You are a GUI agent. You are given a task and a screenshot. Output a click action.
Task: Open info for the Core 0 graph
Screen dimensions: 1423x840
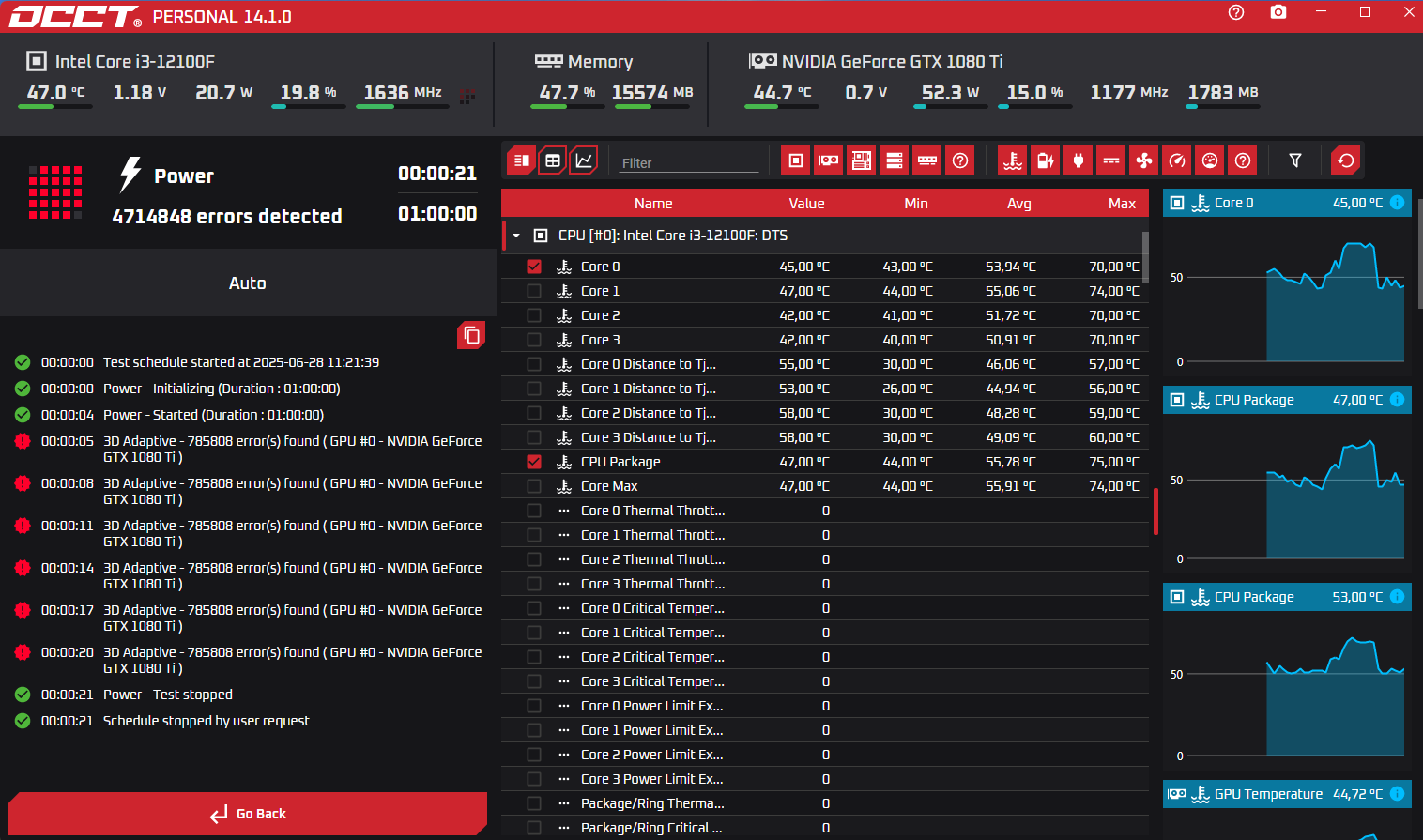tap(1397, 203)
